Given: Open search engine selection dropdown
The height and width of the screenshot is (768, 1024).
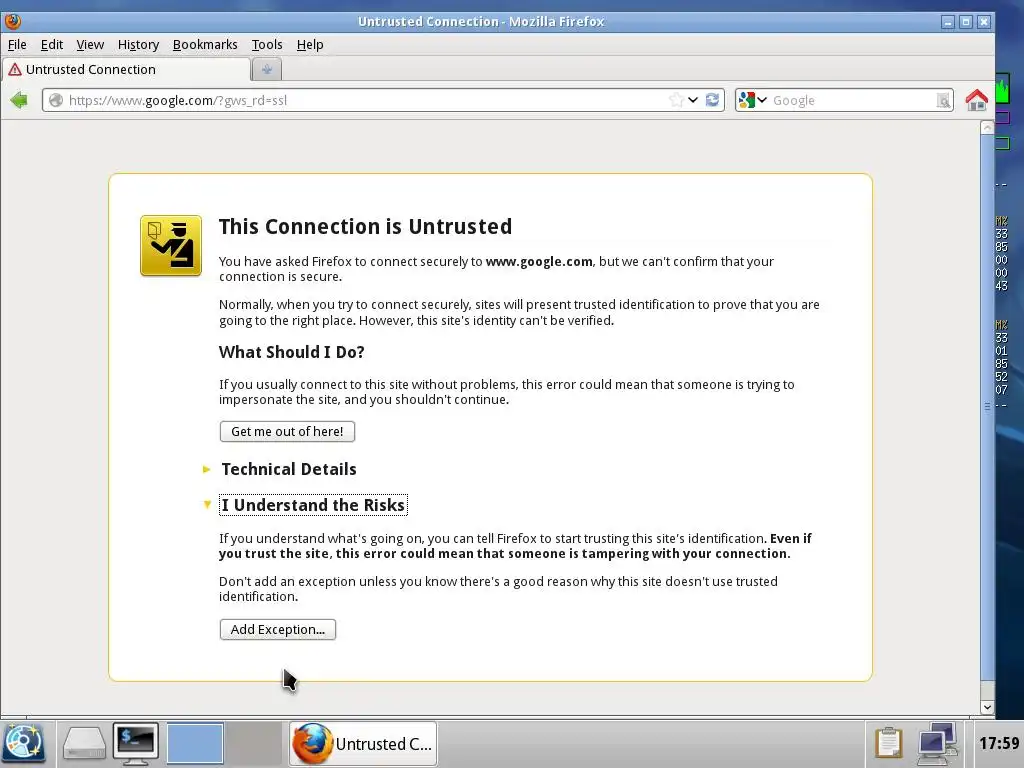Looking at the screenshot, I should click(761, 100).
